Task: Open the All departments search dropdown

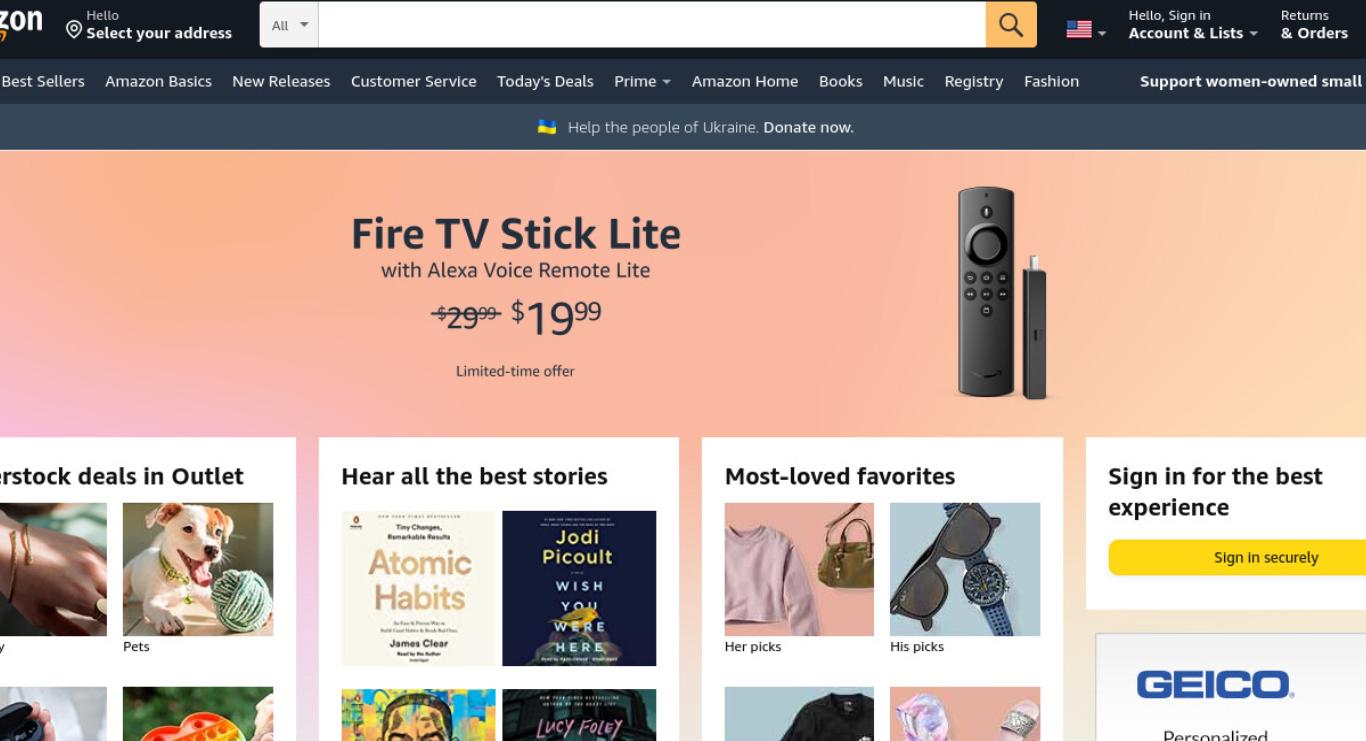Action: tap(289, 25)
